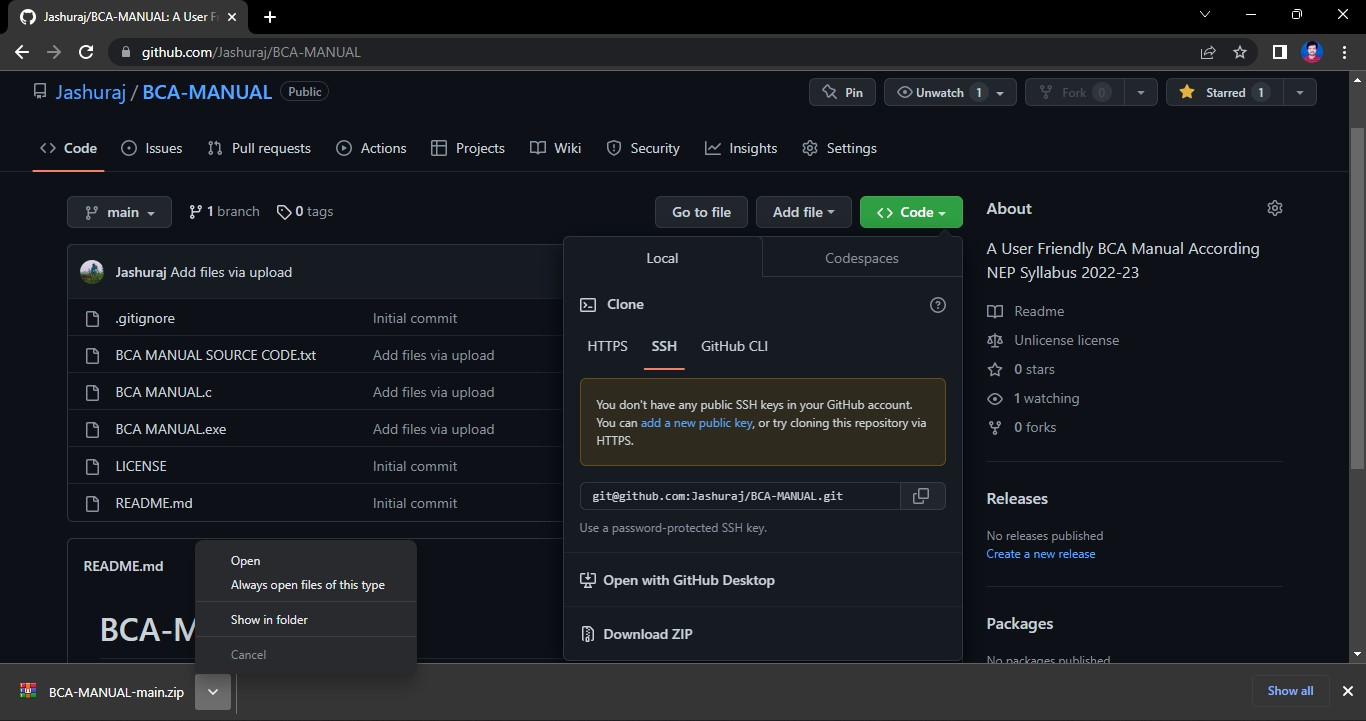Open the Actions tab
The height and width of the screenshot is (721, 1366).
[x=371, y=148]
